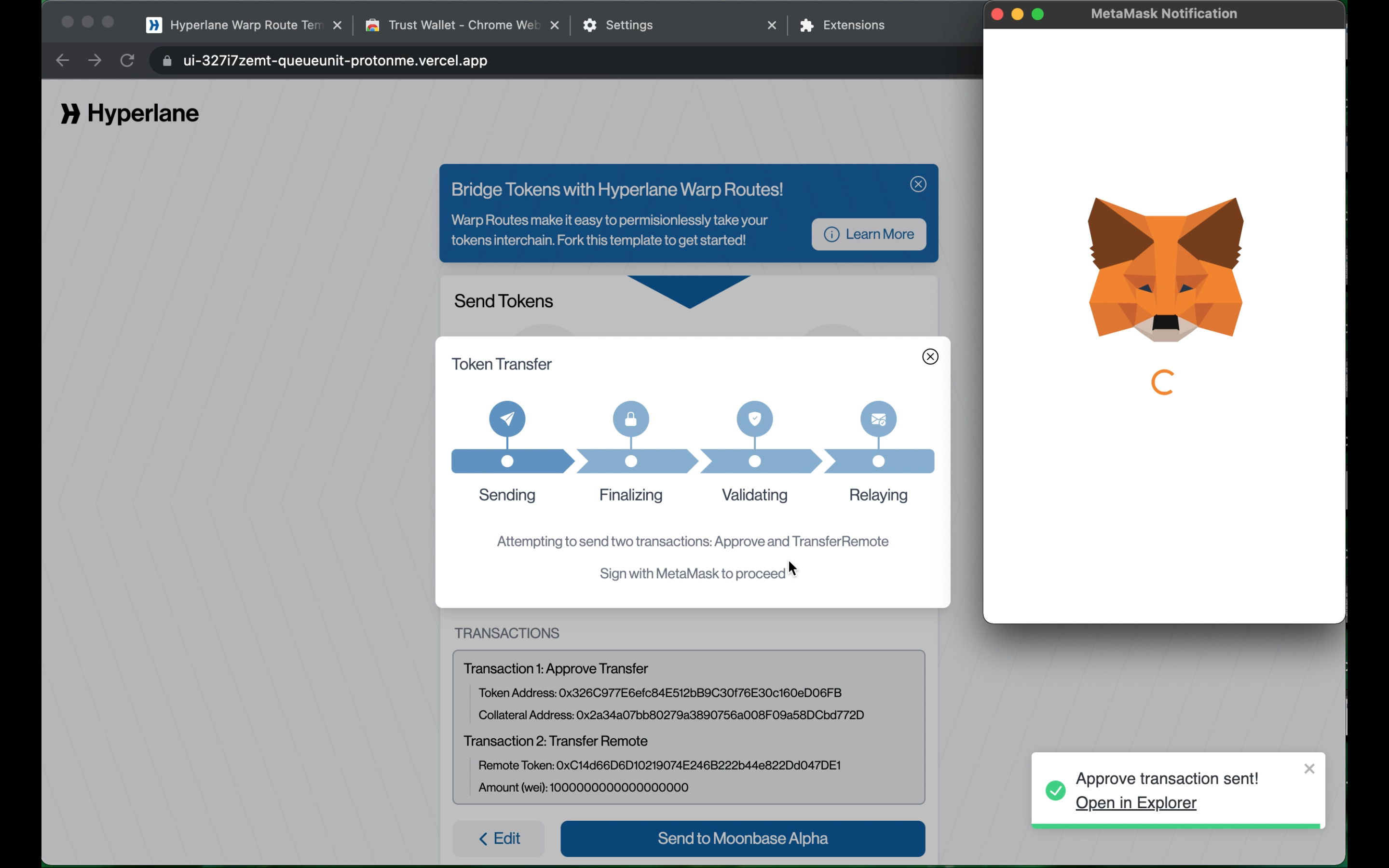Click Transaction 2: Transfer Remote heading

[x=556, y=741]
